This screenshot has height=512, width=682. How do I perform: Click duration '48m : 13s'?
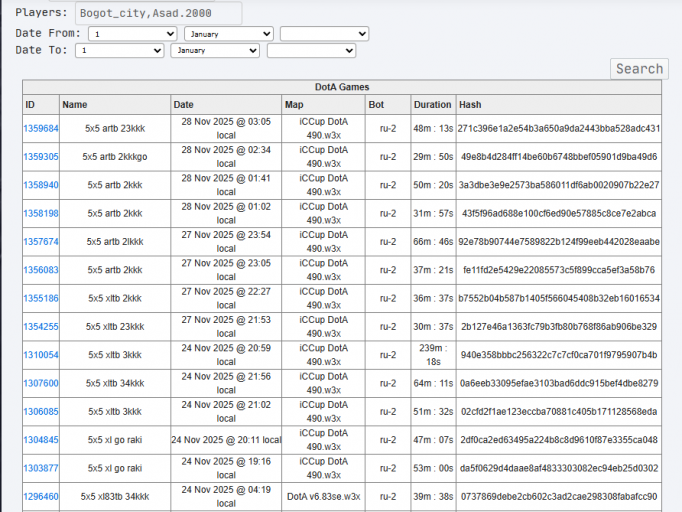(433, 128)
